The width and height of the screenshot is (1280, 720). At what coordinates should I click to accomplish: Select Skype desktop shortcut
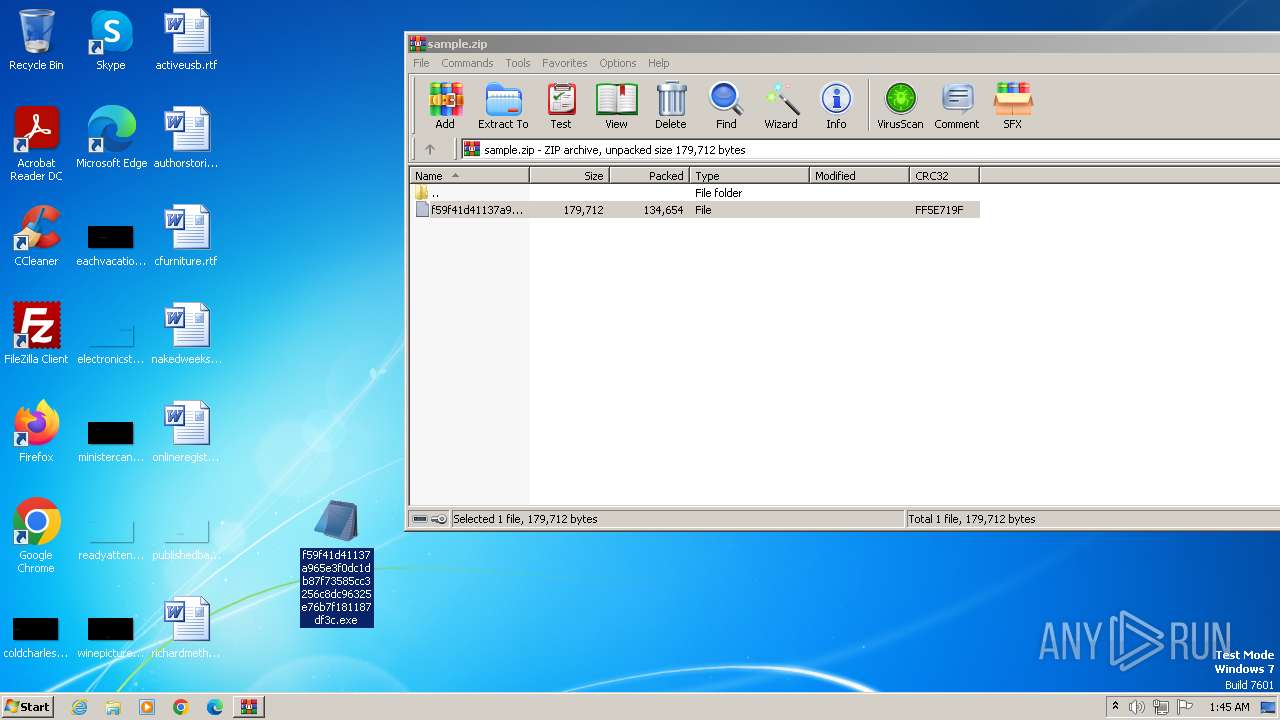pos(110,40)
